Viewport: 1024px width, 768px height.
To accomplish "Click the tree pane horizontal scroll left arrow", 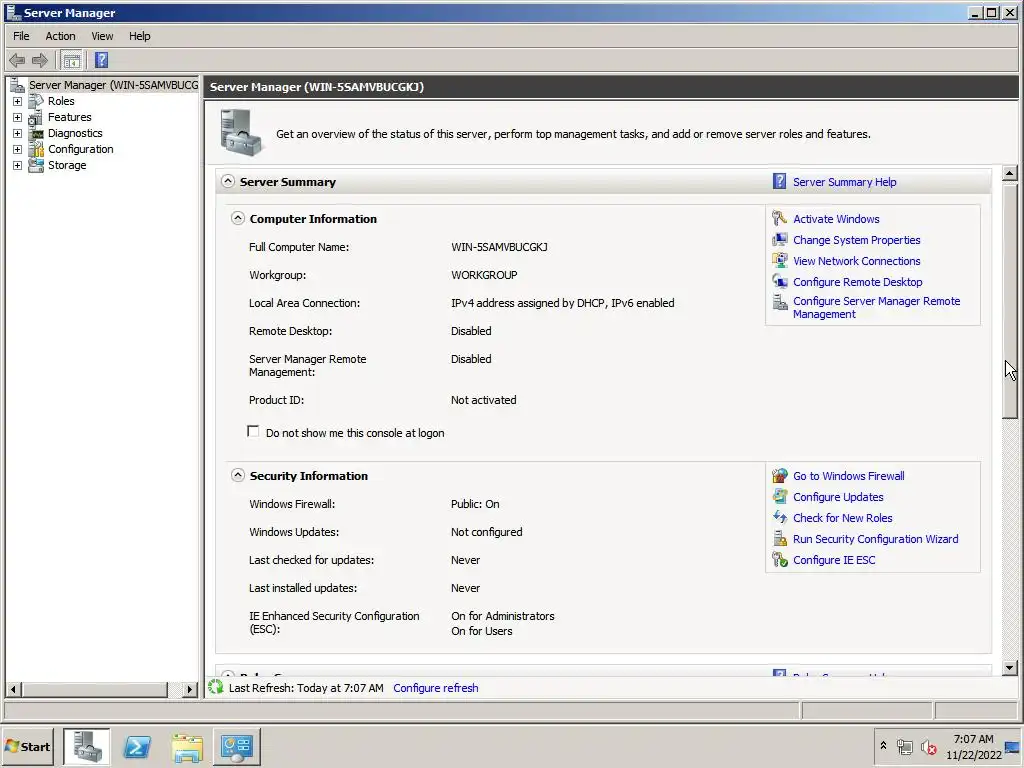I will (13, 689).
